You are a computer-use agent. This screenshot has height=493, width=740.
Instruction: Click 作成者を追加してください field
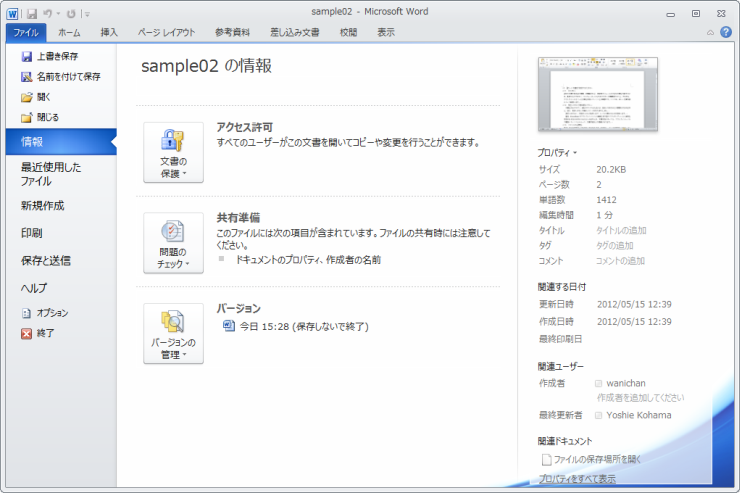coord(640,398)
